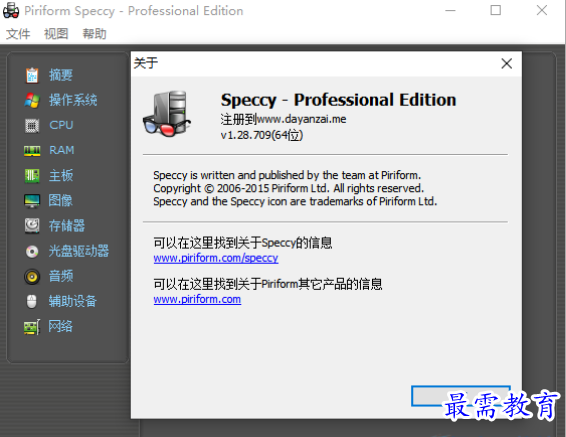Image resolution: width=566 pixels, height=437 pixels.
Task: Select the 操作系统 sidebar label
Action: [73, 100]
